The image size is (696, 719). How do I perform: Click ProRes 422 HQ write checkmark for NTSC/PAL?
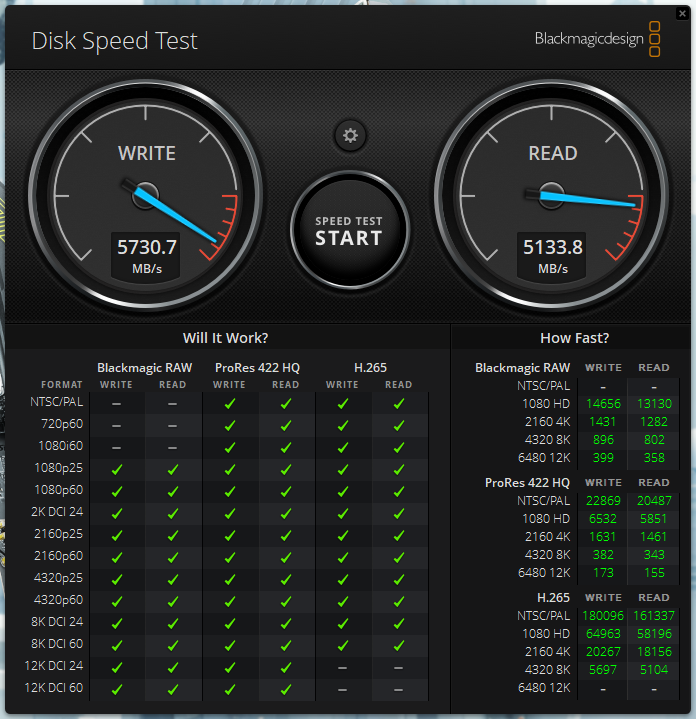tap(229, 403)
